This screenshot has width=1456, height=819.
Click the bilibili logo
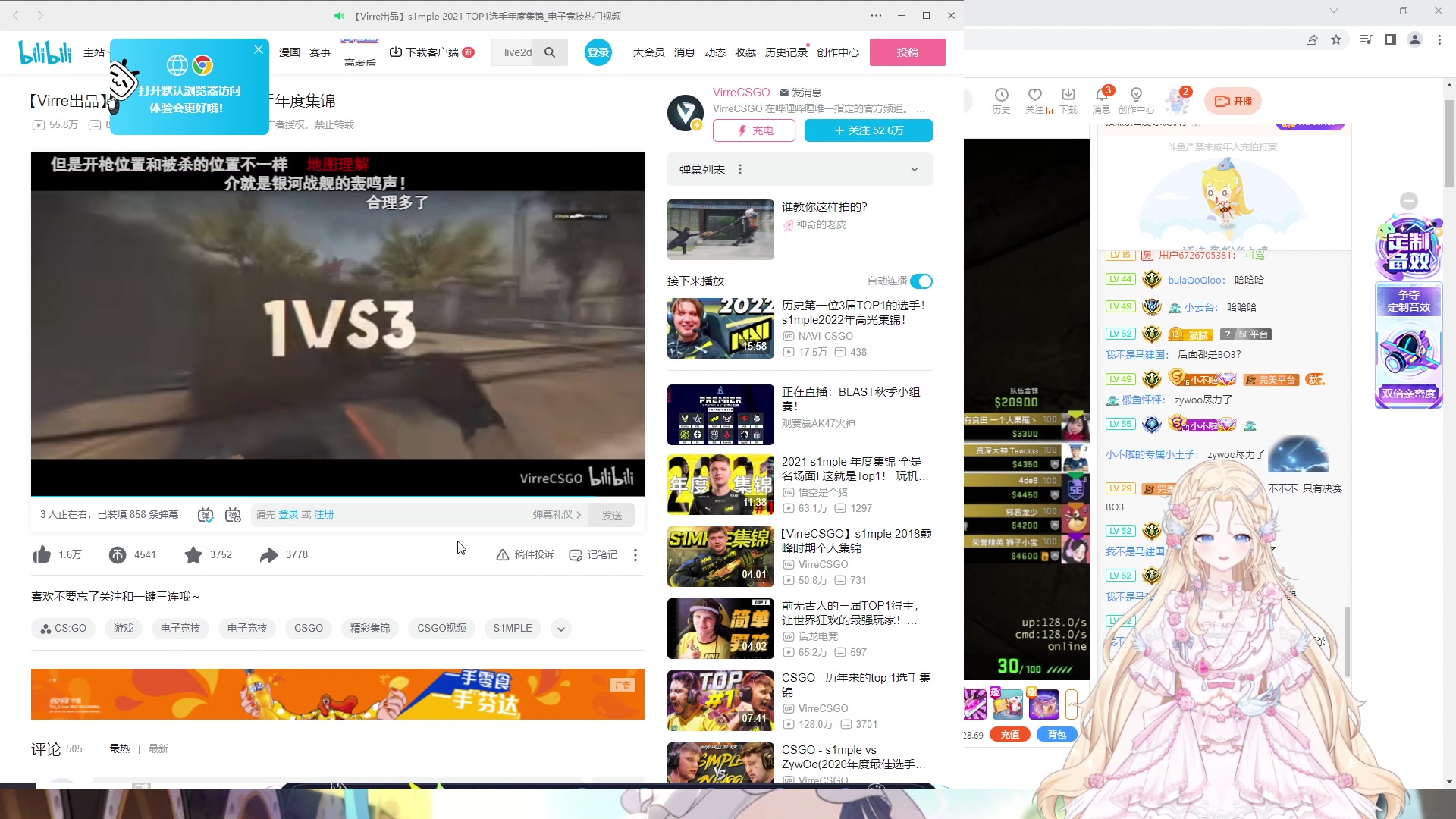pos(45,52)
